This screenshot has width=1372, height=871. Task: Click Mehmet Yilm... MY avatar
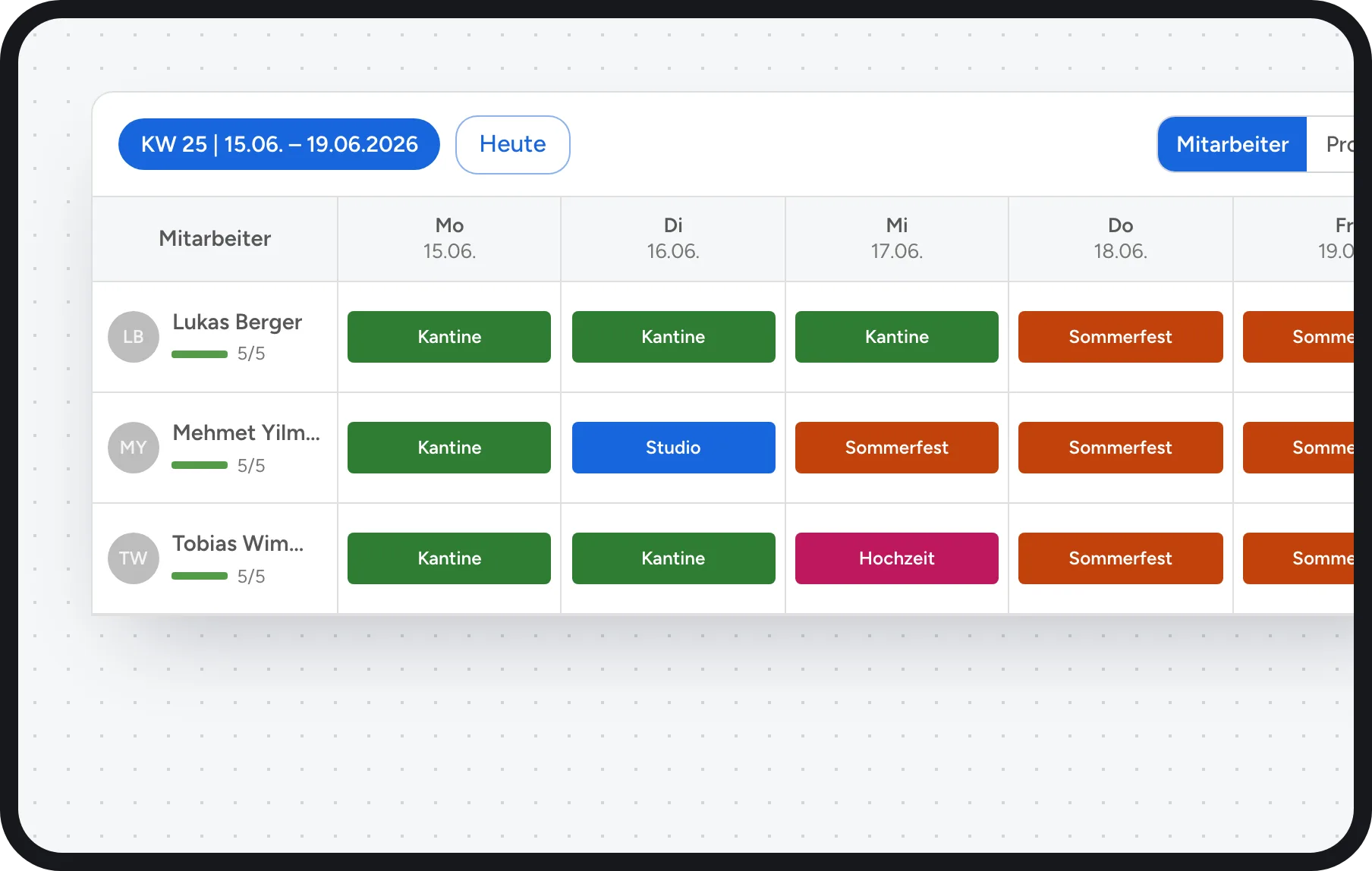point(134,448)
